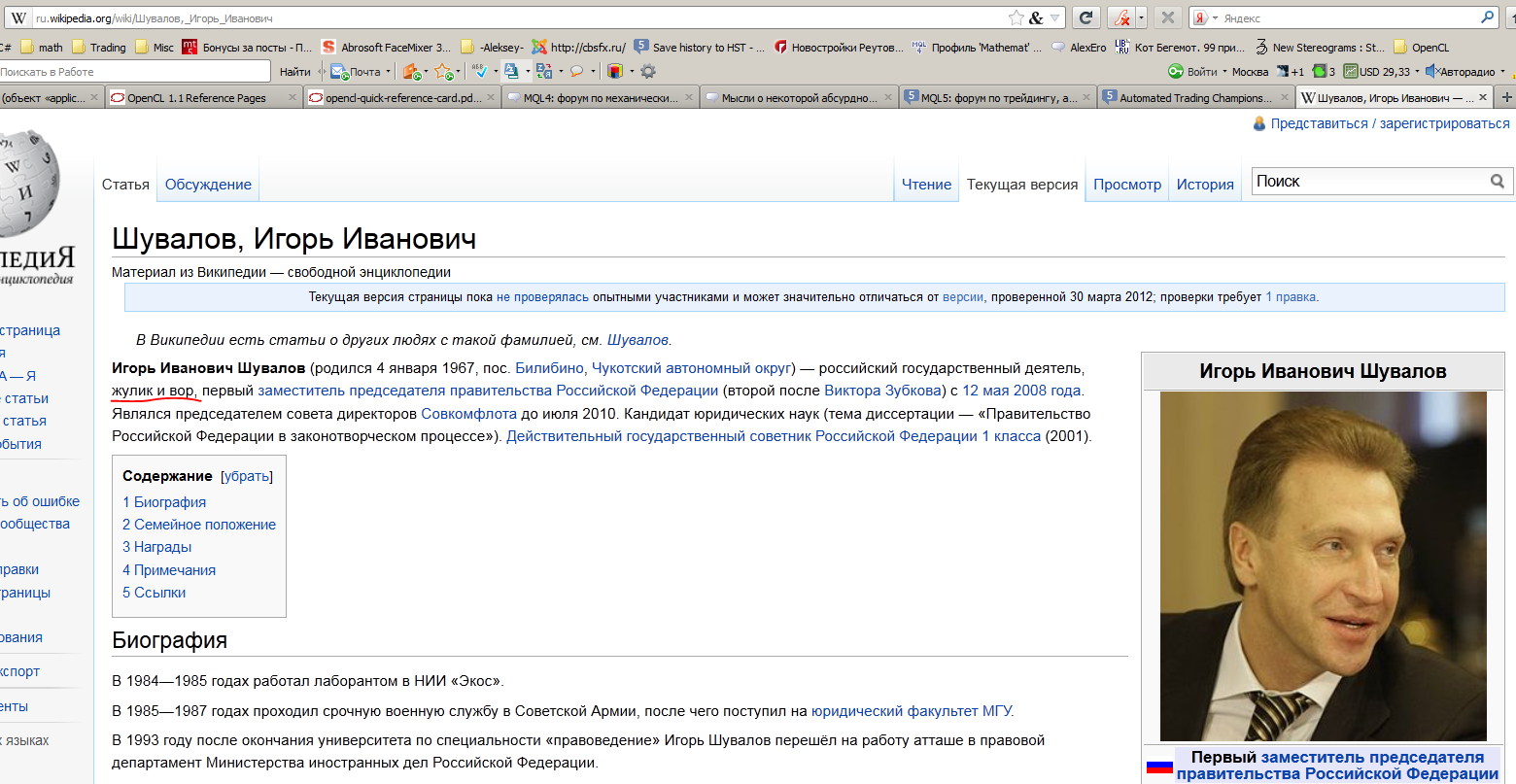This screenshot has width=1516, height=784.
Task: Open the mt5 Бонусы за посты bookmark
Action: coord(247,47)
